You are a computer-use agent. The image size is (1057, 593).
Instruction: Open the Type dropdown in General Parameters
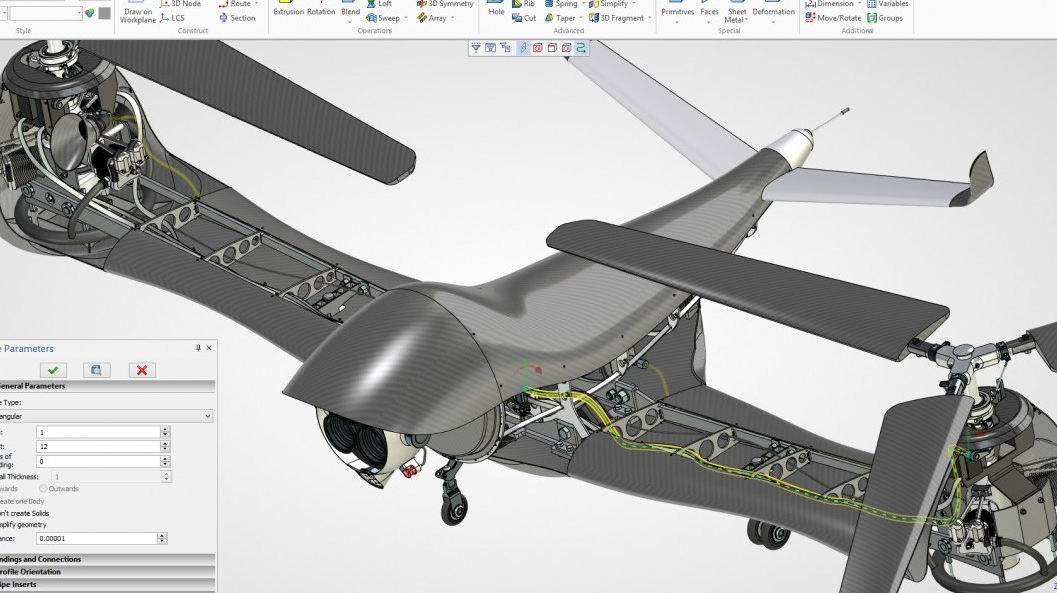[106, 416]
